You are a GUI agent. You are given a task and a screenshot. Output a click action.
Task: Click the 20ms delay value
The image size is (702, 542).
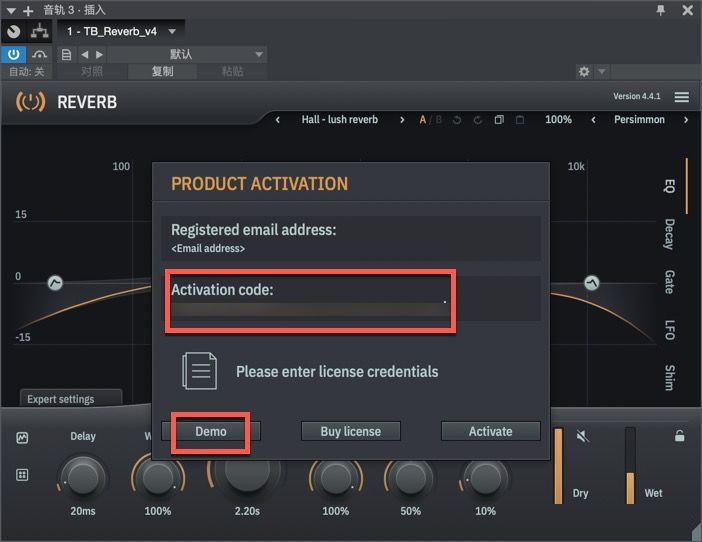coord(82,511)
